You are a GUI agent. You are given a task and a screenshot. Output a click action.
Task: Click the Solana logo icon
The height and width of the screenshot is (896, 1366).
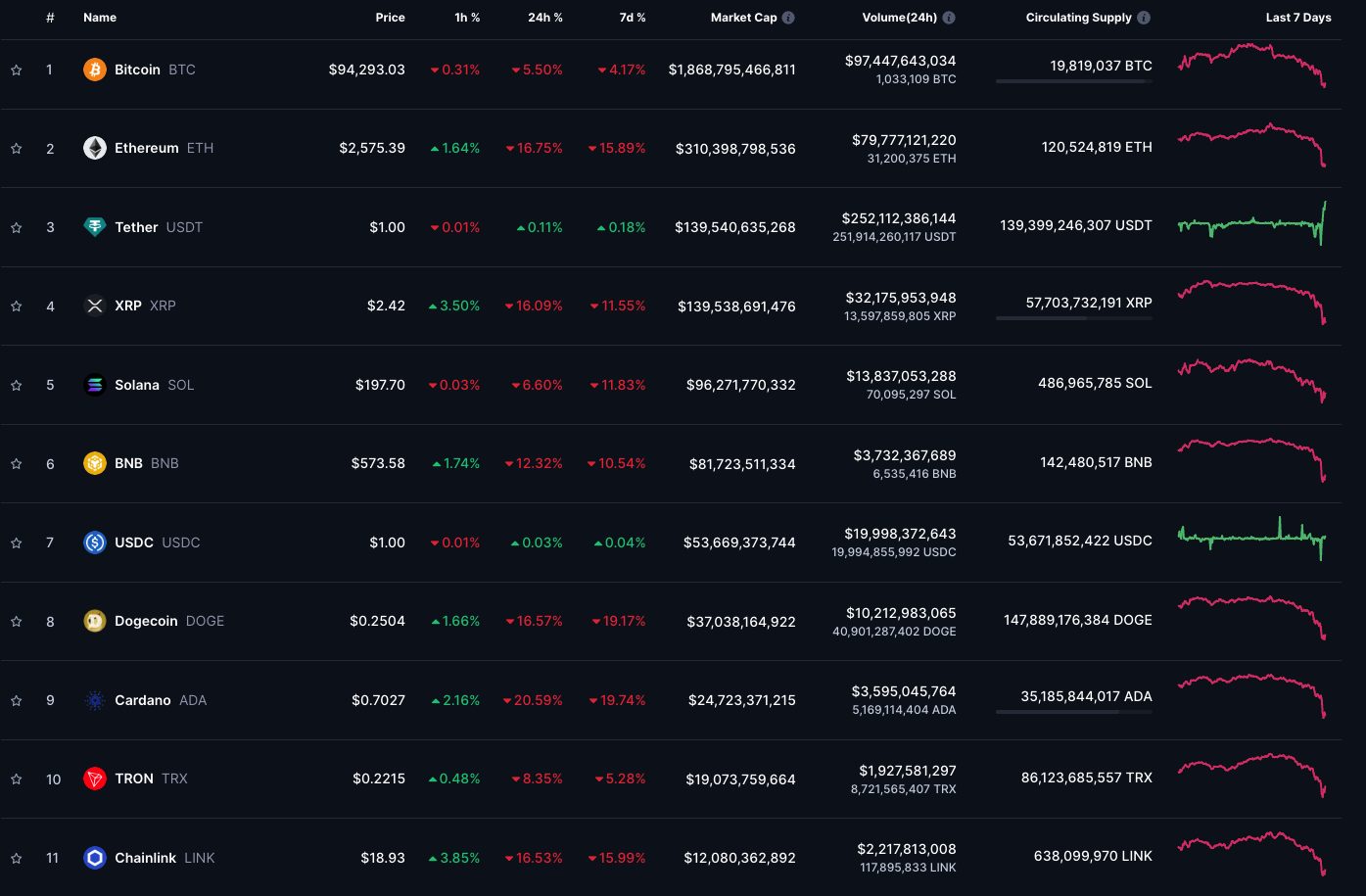tap(94, 385)
